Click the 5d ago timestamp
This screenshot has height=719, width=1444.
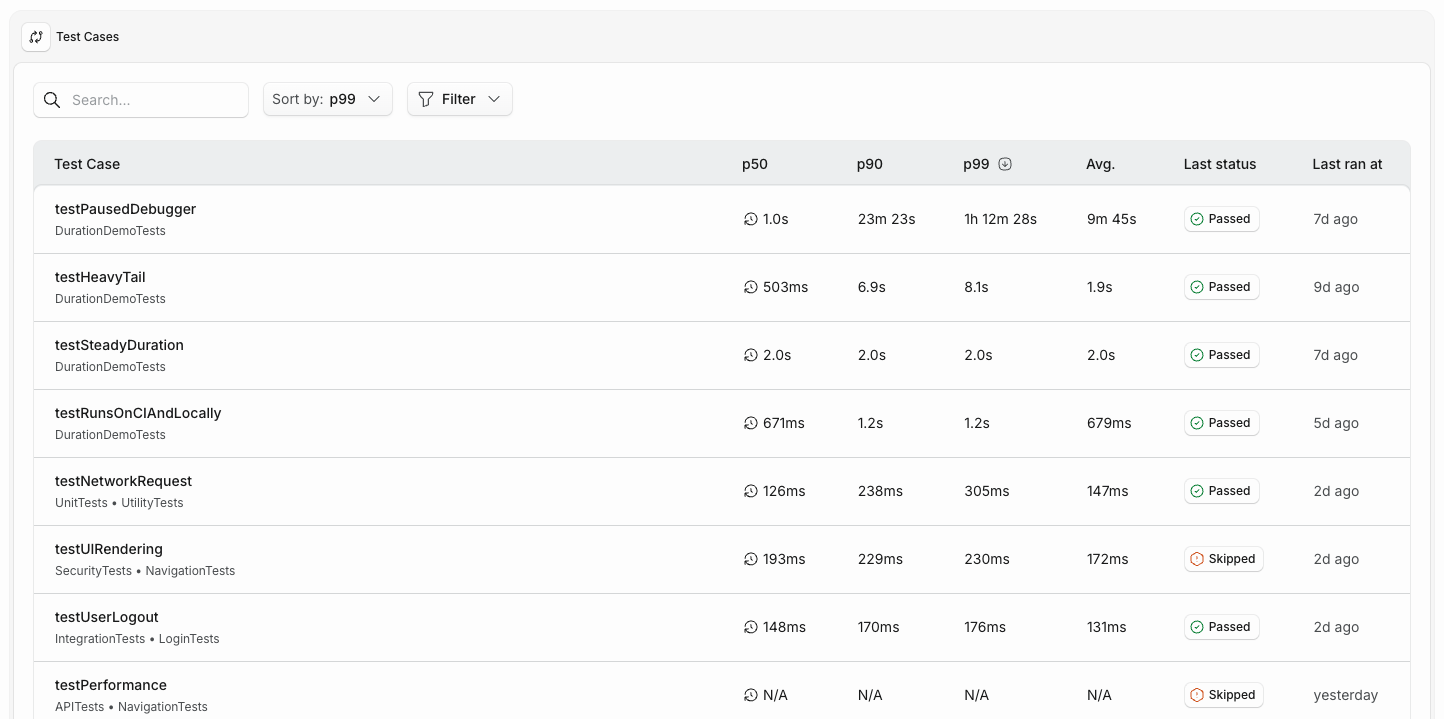point(1336,423)
